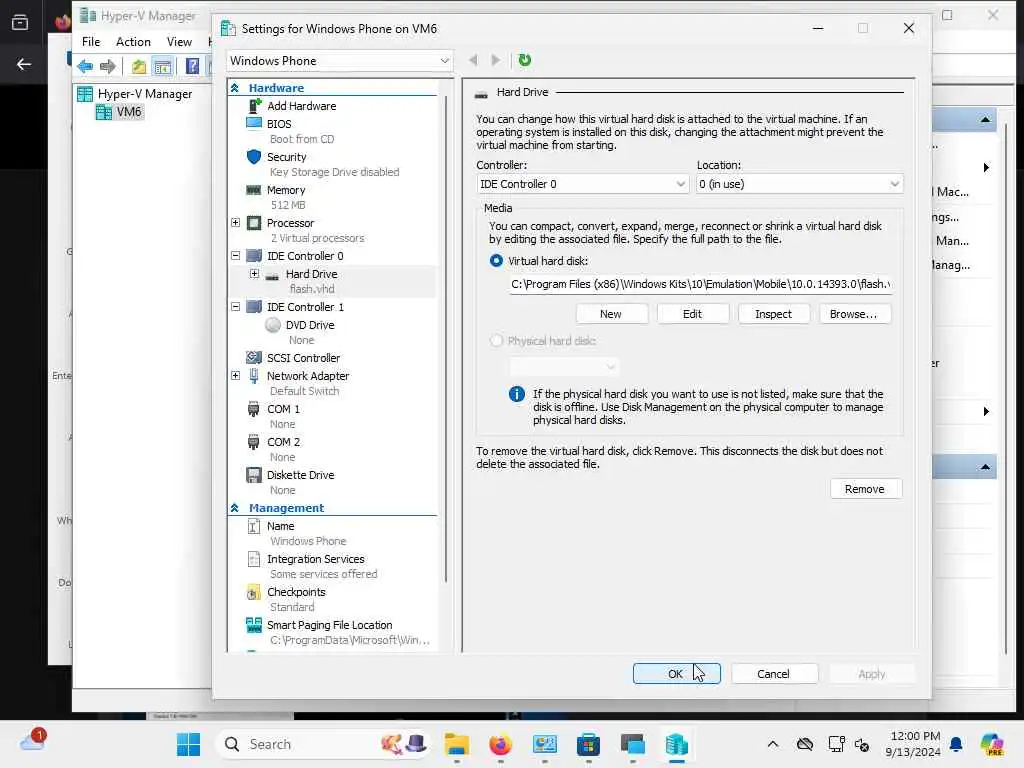Open the Controller dropdown

[582, 184]
